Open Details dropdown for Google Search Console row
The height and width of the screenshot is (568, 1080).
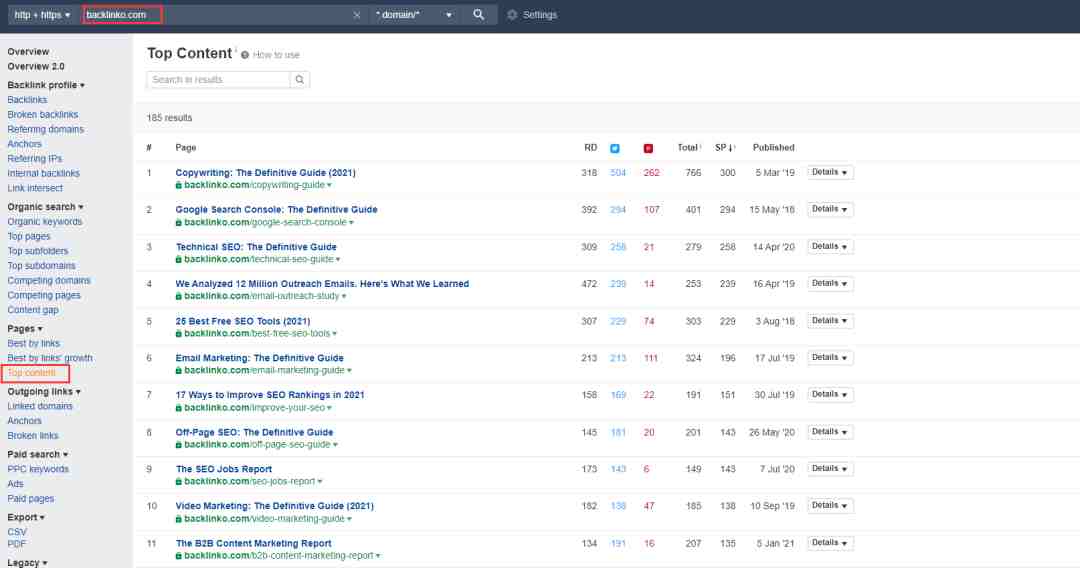coord(830,209)
